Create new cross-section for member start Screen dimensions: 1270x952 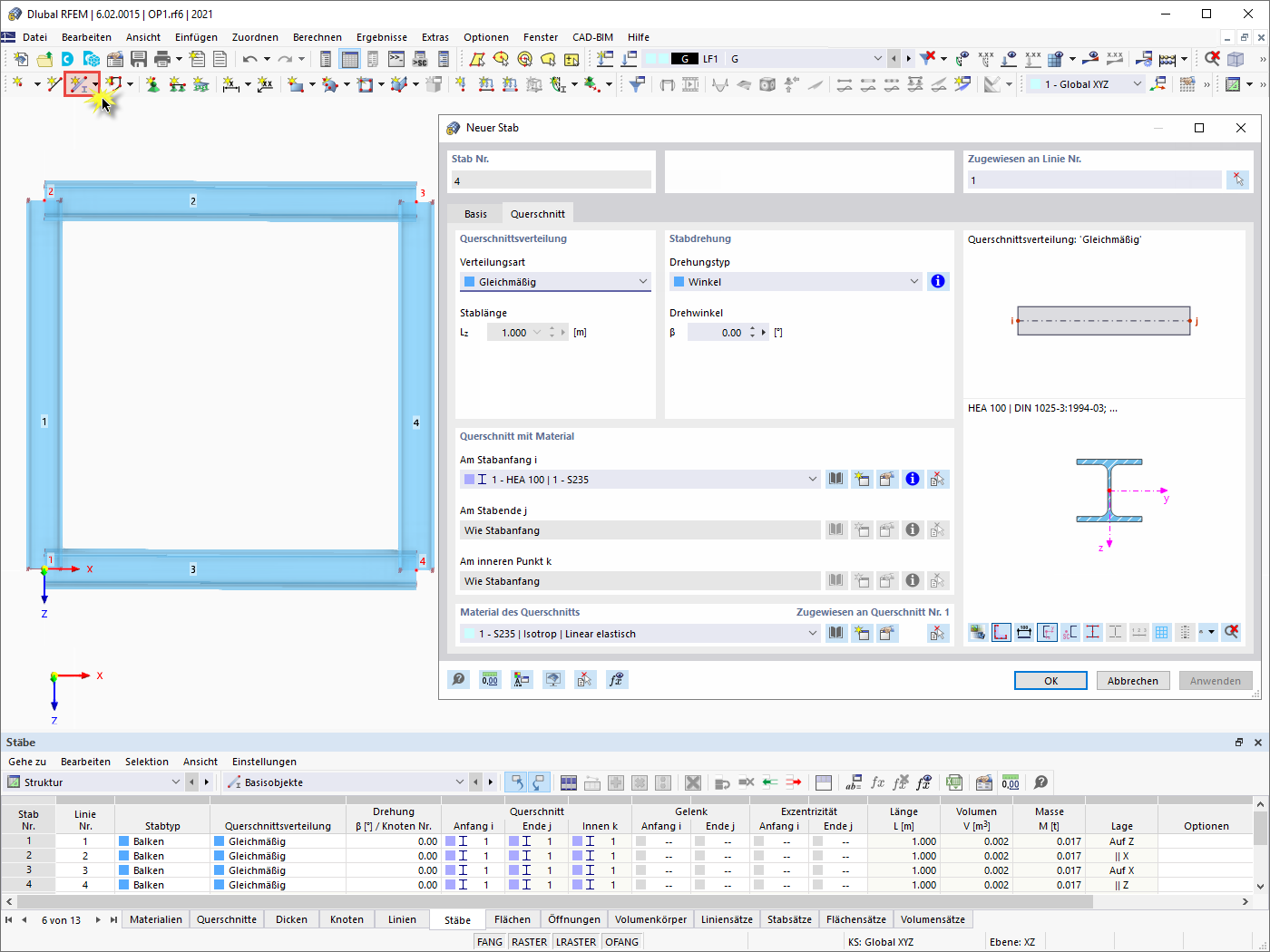[862, 479]
